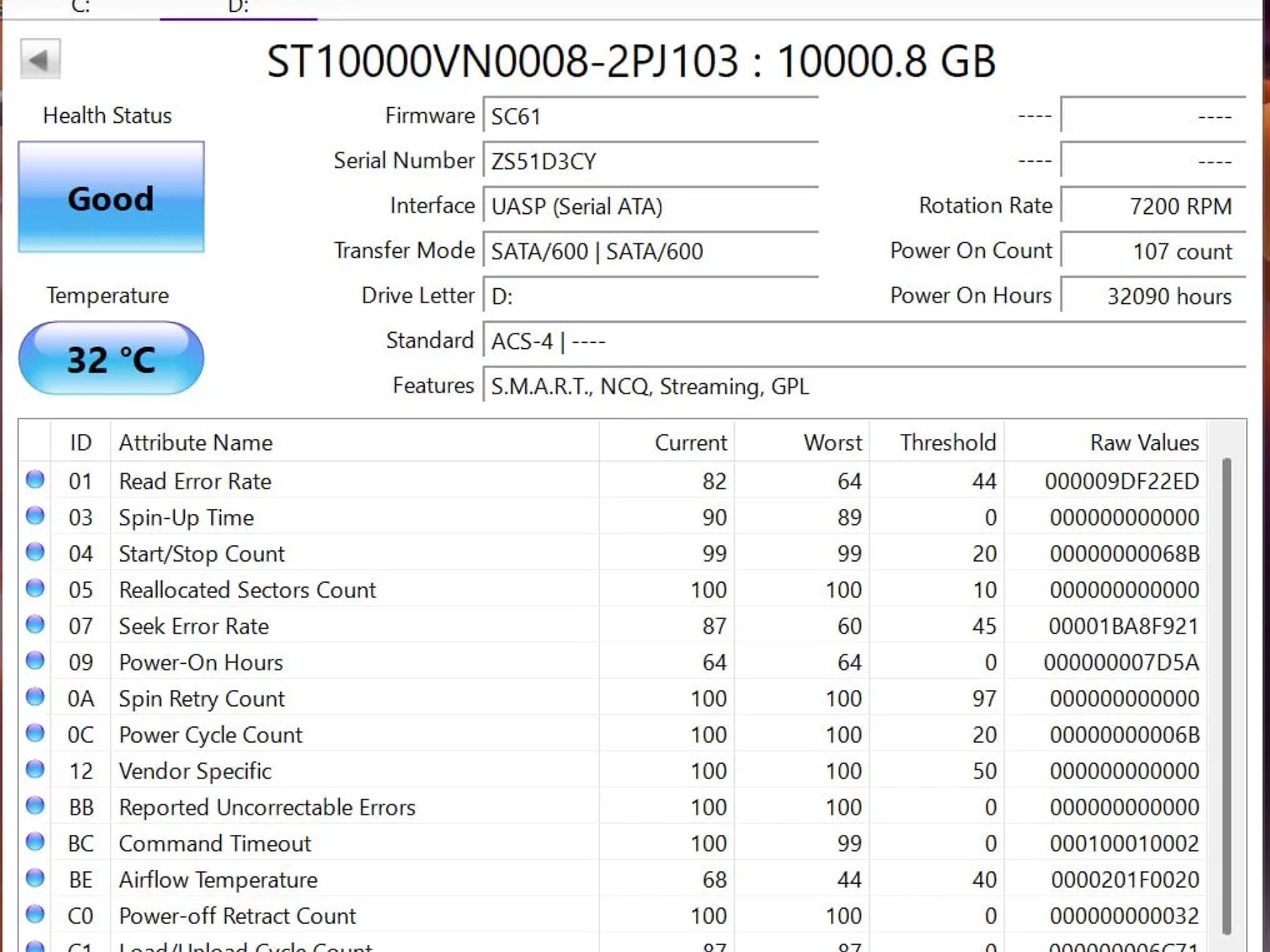Click the status dot for Spin Retry Count
Image resolution: width=1270 pixels, height=952 pixels.
point(35,697)
